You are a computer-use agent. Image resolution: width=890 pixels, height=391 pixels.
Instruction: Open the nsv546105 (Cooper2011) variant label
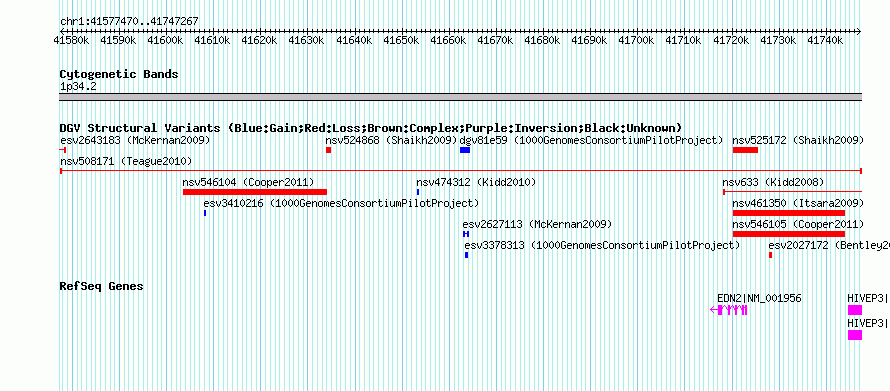pyautogui.click(x=798, y=224)
